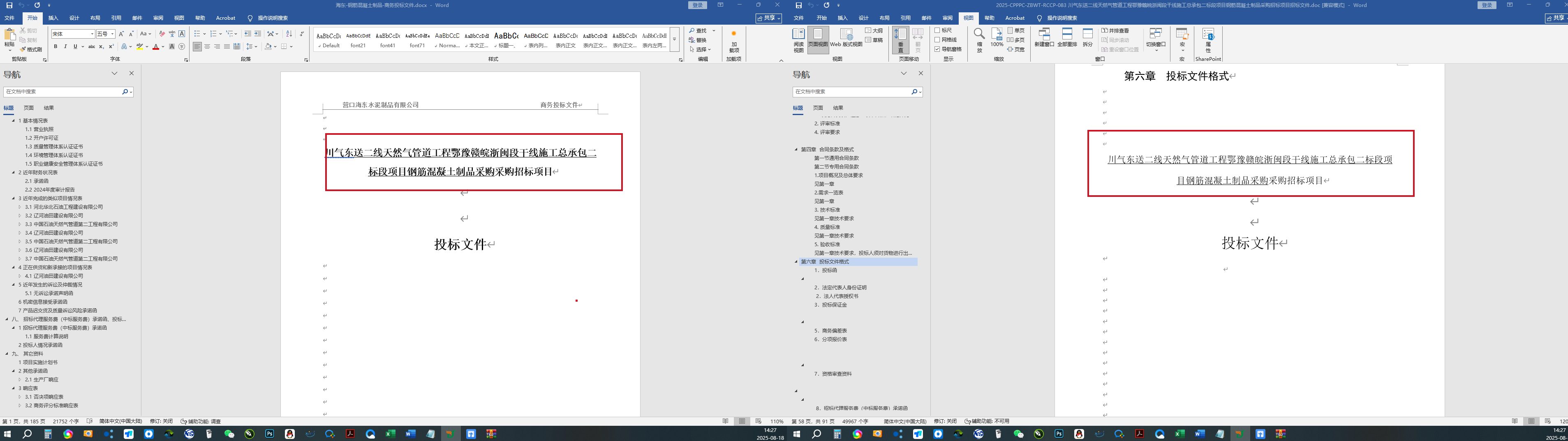Click paragraph shading color in left window
1568x441 pixels.
(x=268, y=46)
